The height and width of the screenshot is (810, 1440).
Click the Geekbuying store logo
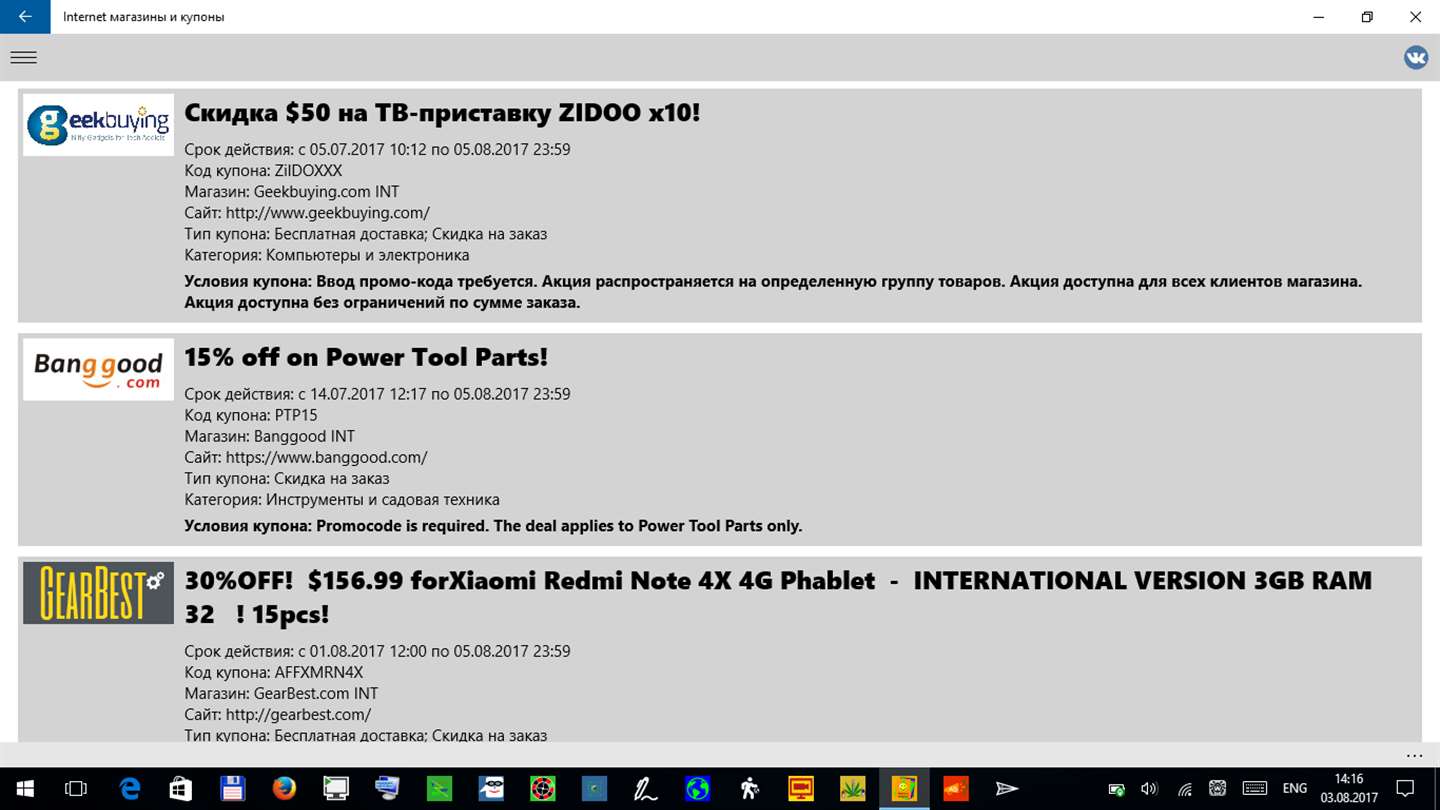click(98, 125)
